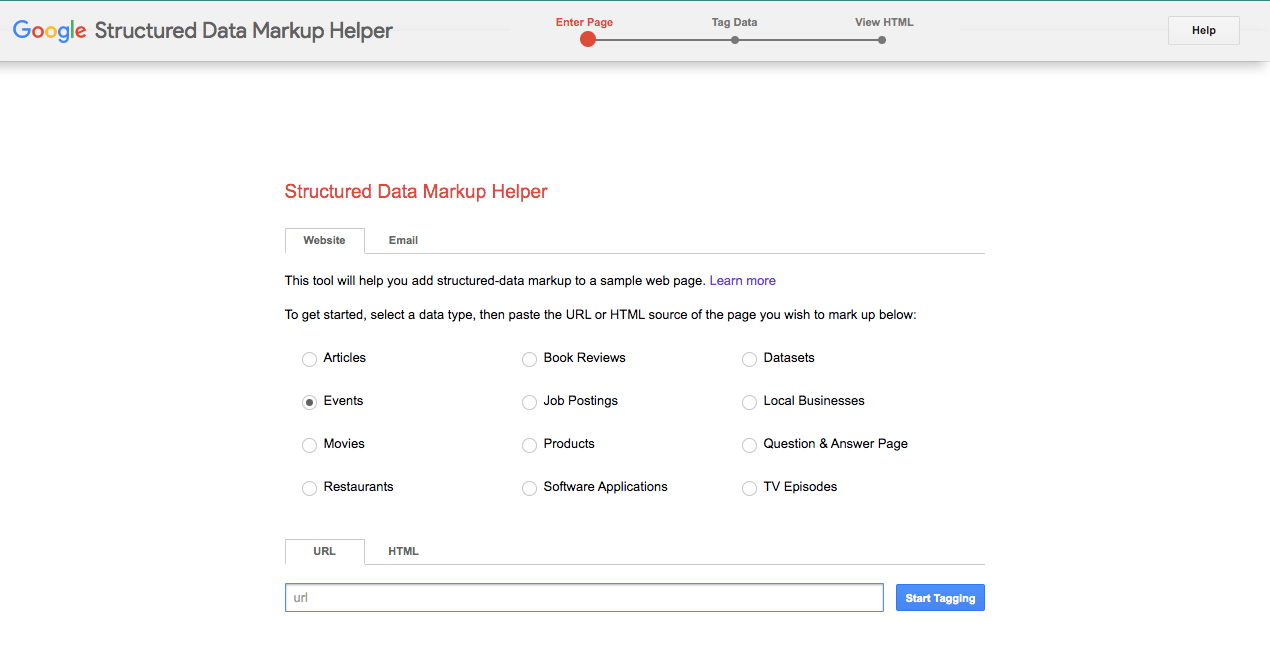Screen dimensions: 1270x654
Task: Focus the url text input field
Action: click(x=584, y=598)
